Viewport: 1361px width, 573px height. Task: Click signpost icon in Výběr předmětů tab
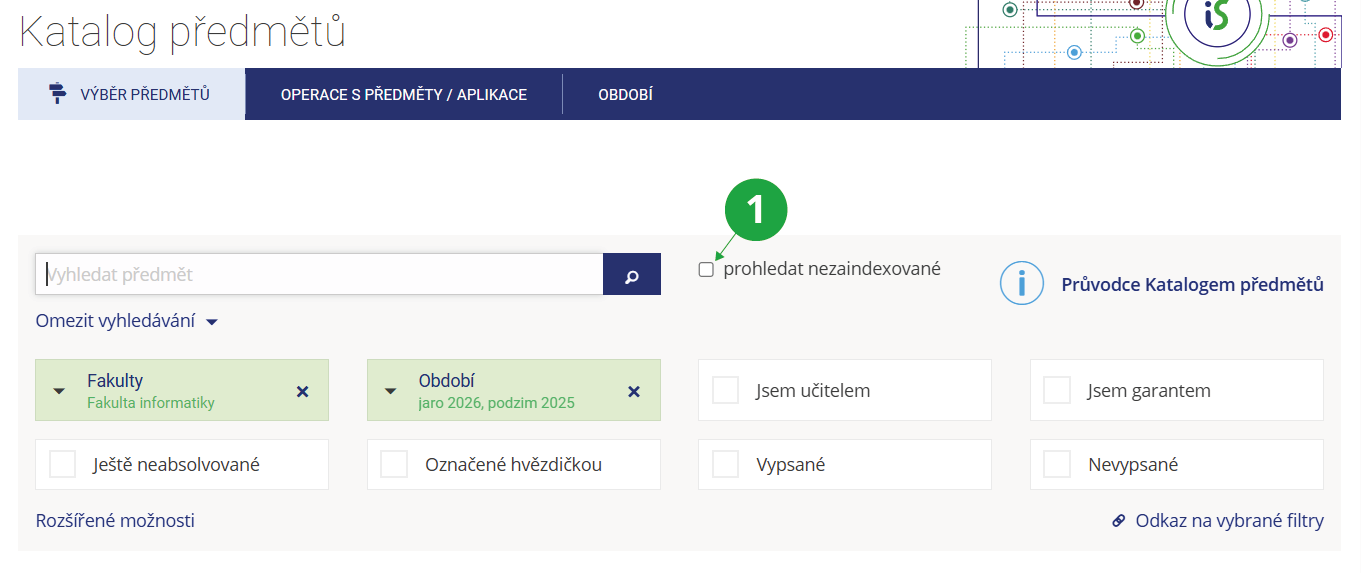pyautogui.click(x=58, y=94)
